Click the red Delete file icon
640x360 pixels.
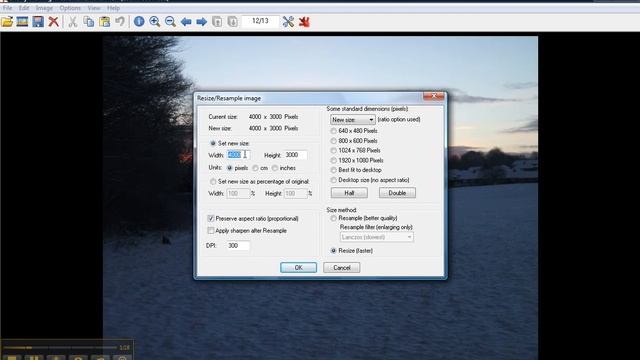pyautogui.click(x=53, y=22)
